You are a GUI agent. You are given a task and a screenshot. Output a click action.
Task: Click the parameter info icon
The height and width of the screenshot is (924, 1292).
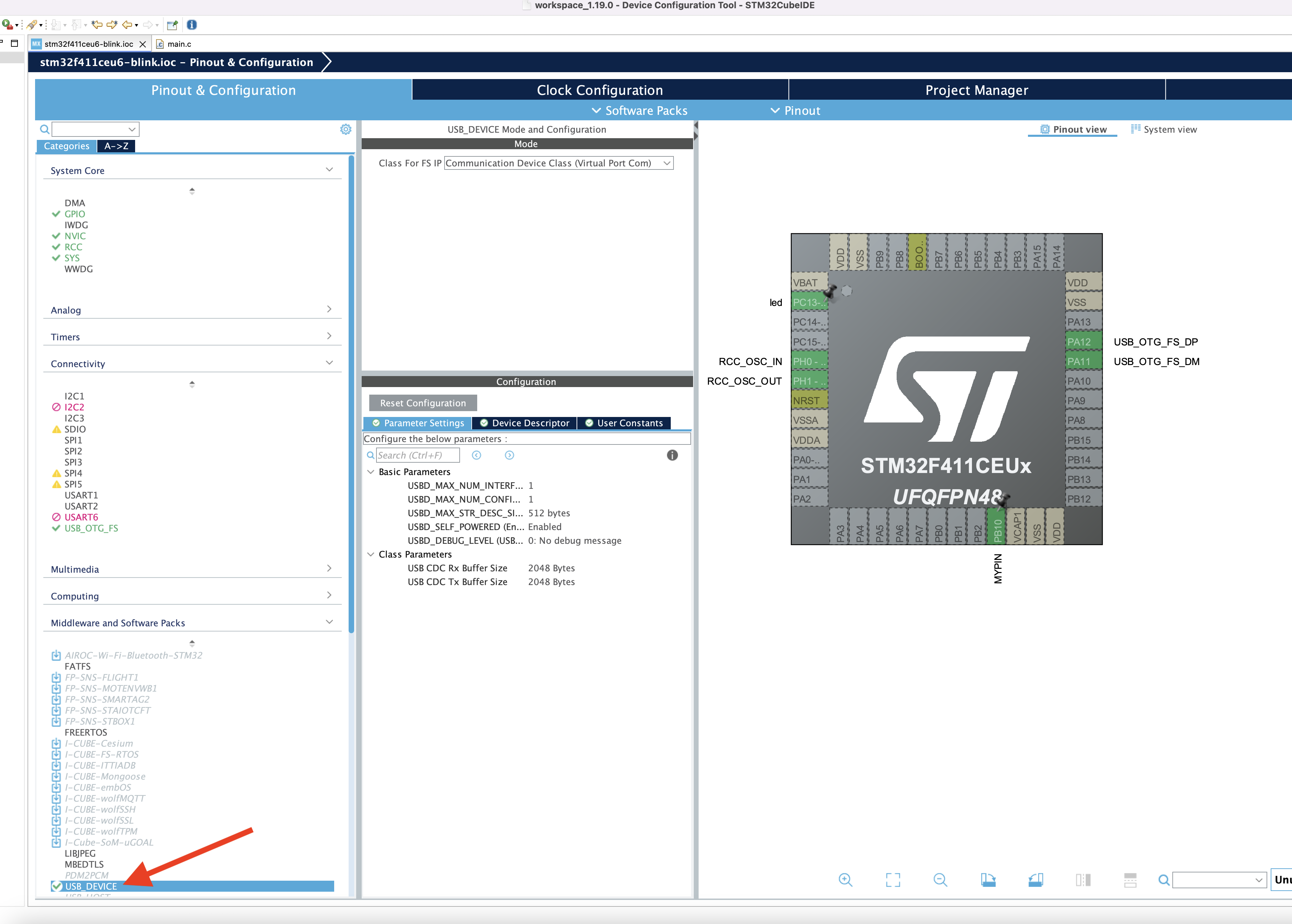coord(672,455)
